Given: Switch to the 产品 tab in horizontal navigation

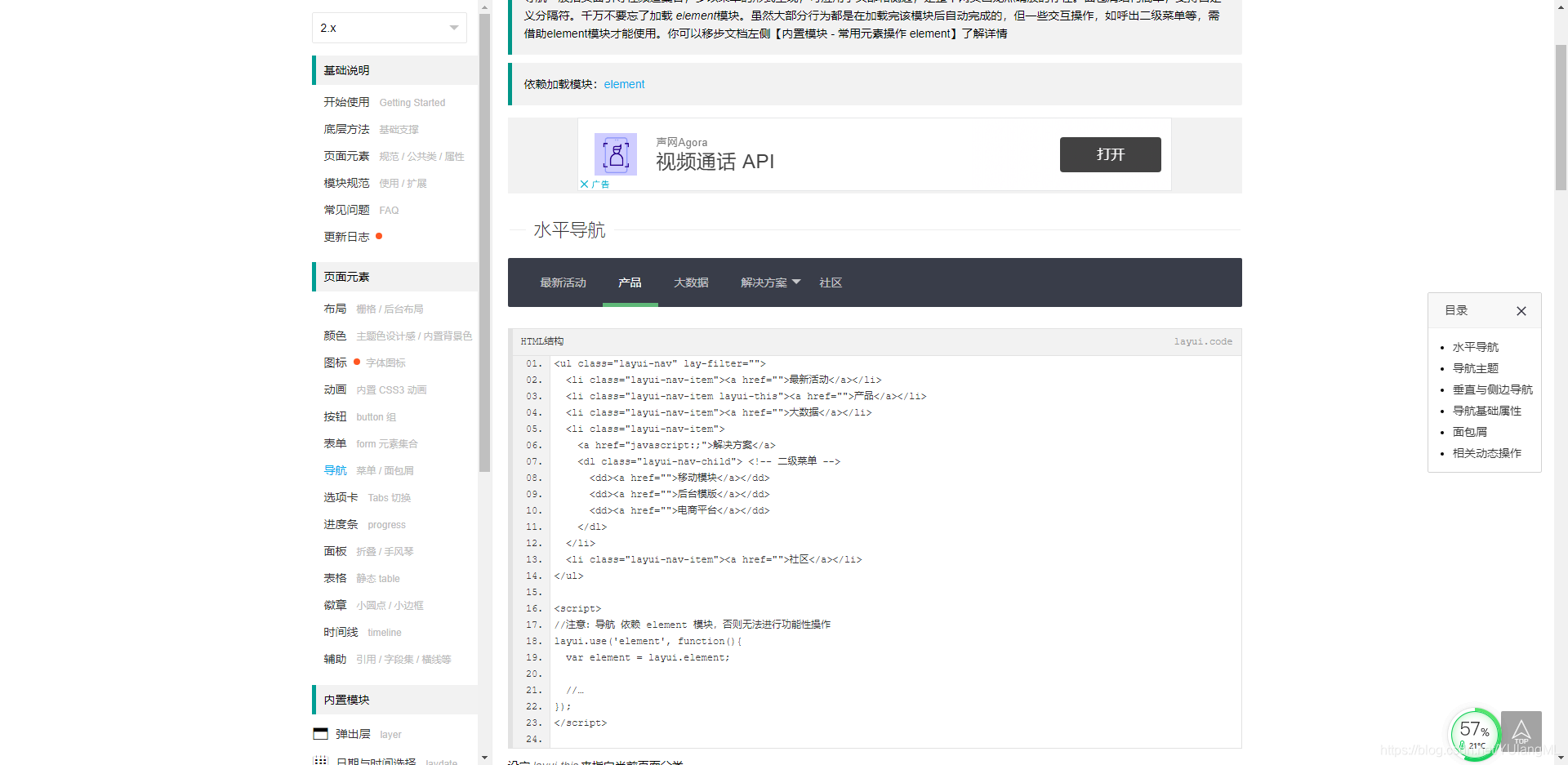Looking at the screenshot, I should [630, 282].
